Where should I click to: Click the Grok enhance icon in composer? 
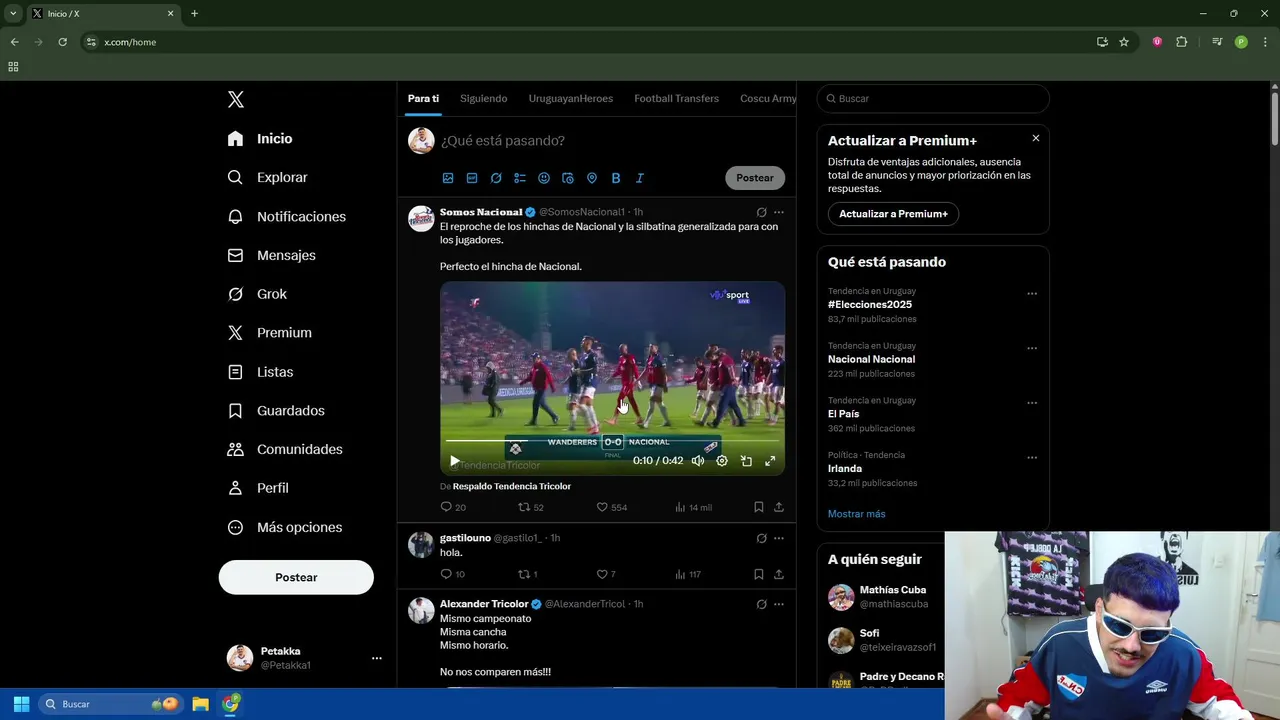[496, 178]
